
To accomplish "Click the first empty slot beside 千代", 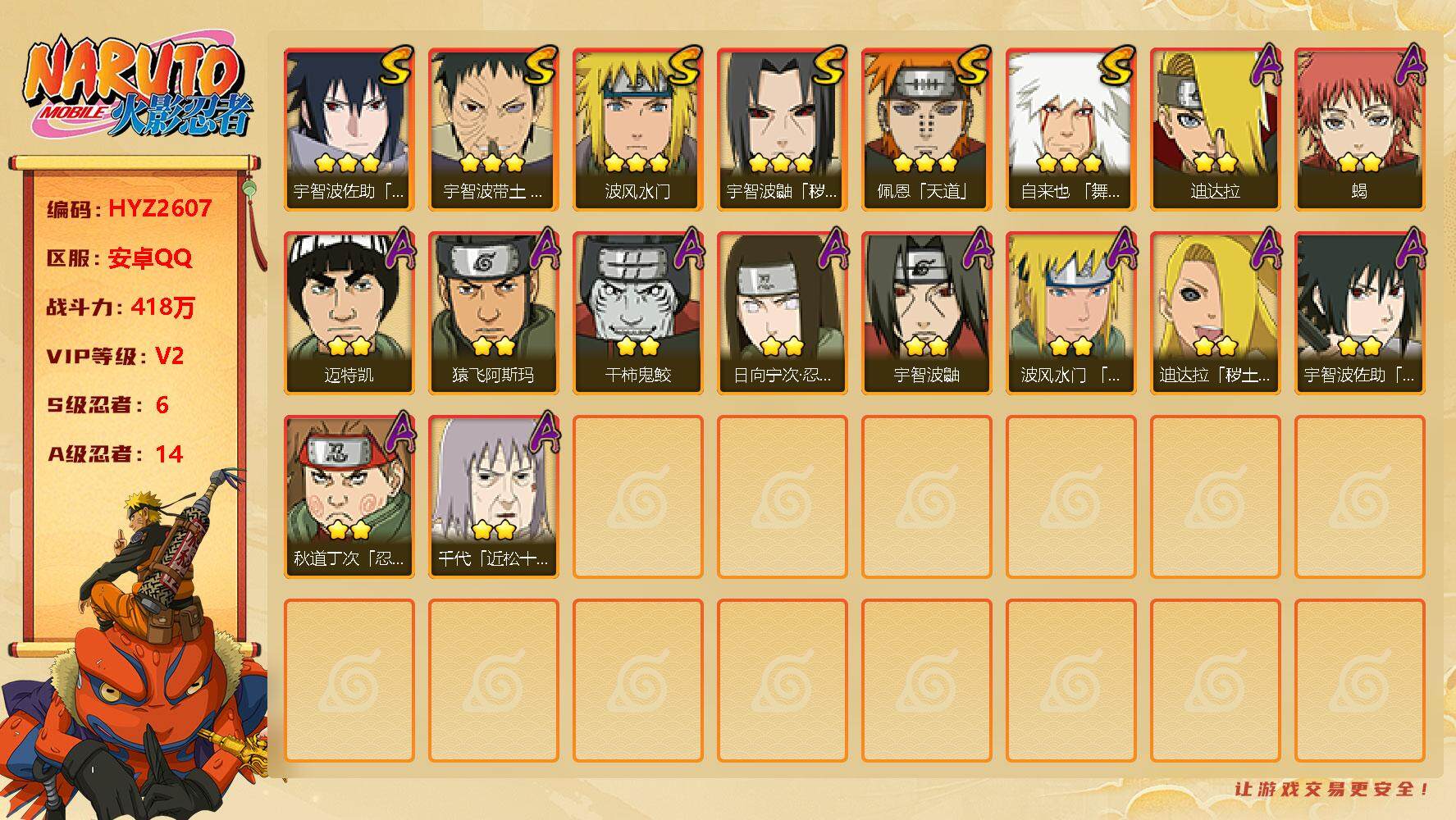I will [x=637, y=497].
